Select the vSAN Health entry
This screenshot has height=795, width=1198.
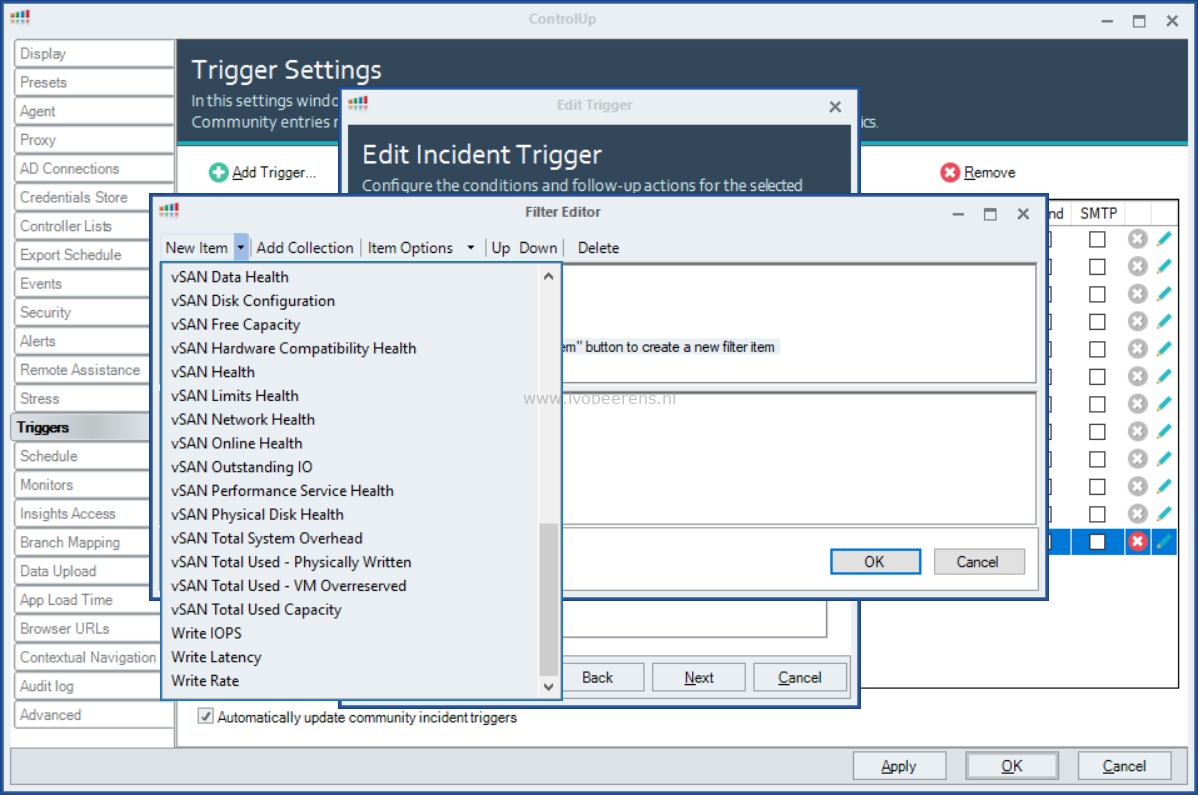(212, 372)
